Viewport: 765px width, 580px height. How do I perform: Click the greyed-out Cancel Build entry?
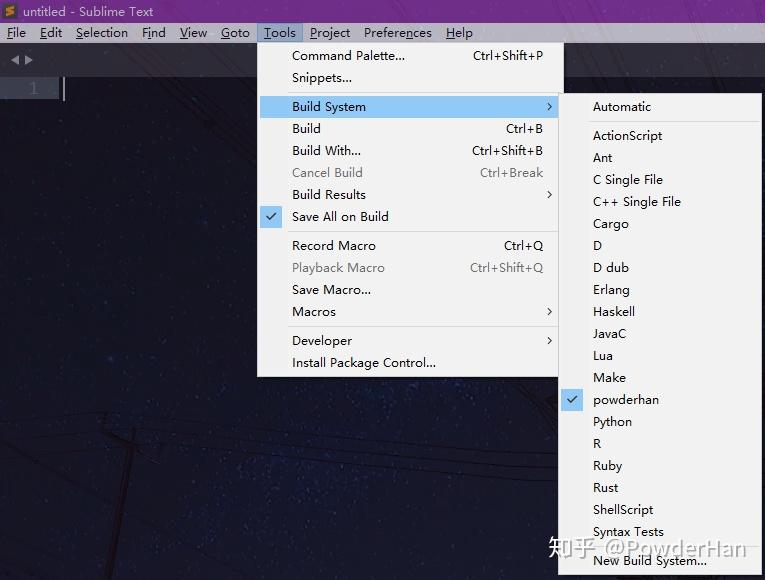coord(409,173)
